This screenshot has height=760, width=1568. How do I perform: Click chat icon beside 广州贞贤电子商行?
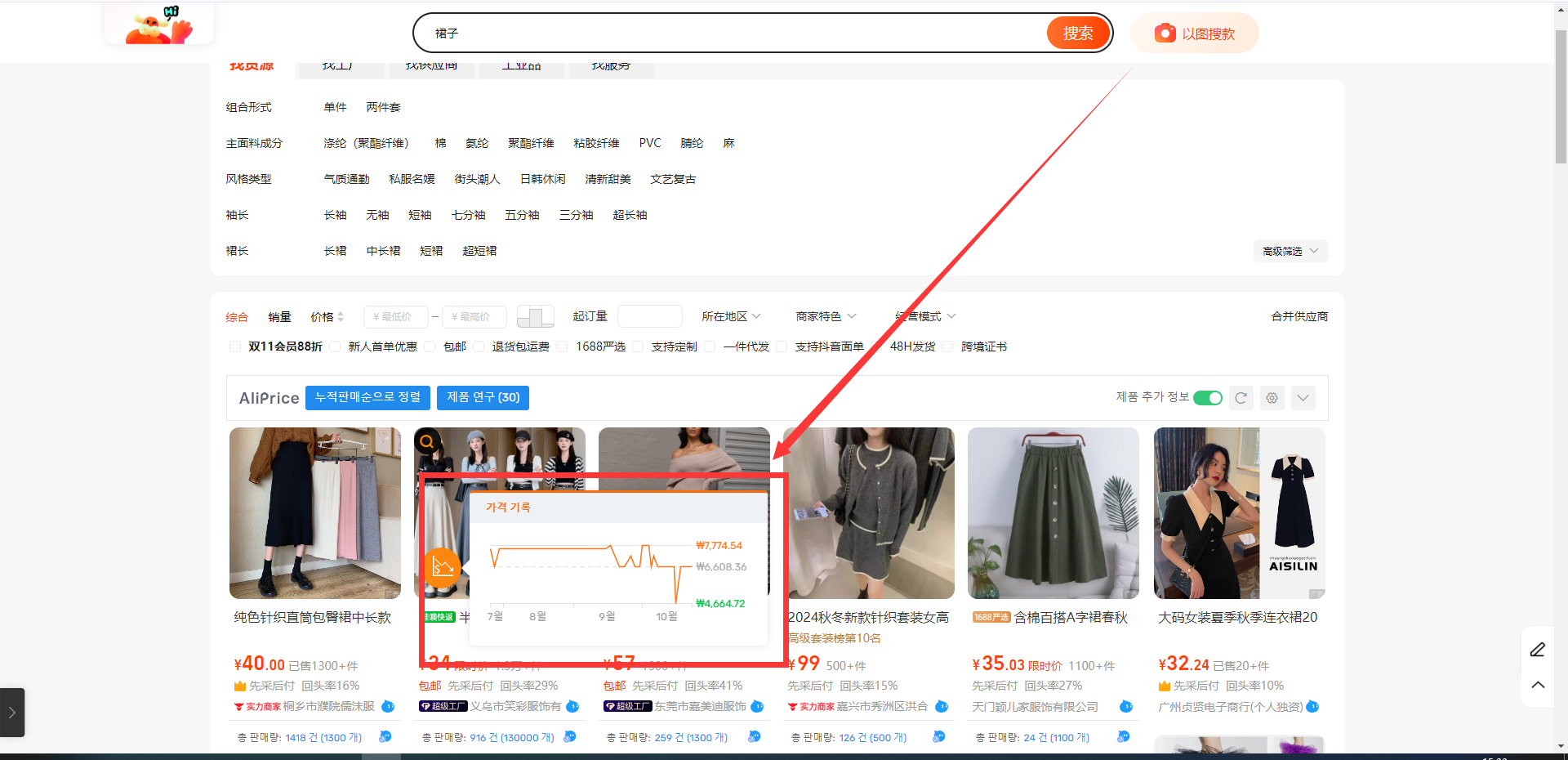(1312, 706)
